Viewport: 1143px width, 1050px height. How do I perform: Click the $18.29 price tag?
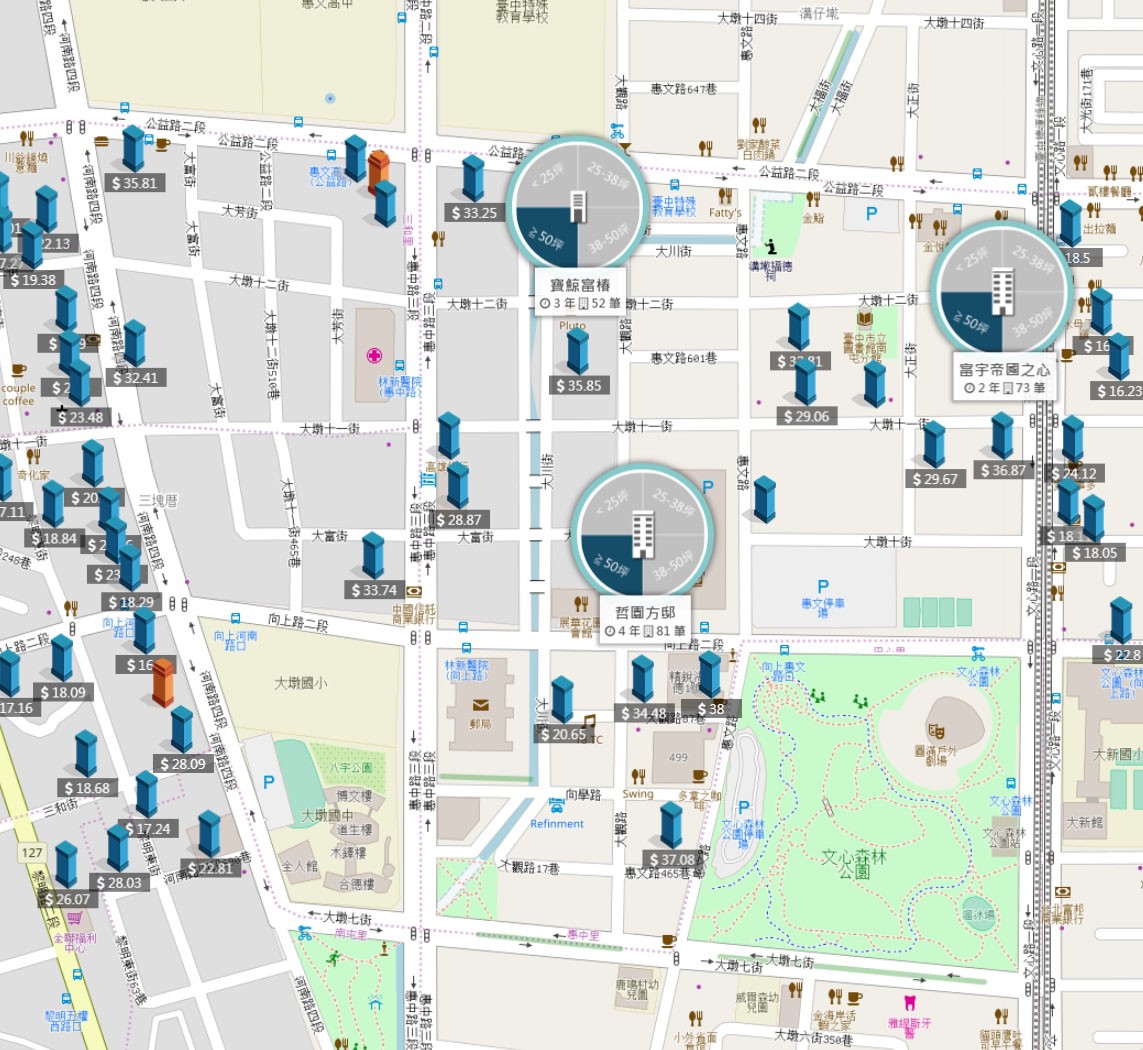coord(131,602)
